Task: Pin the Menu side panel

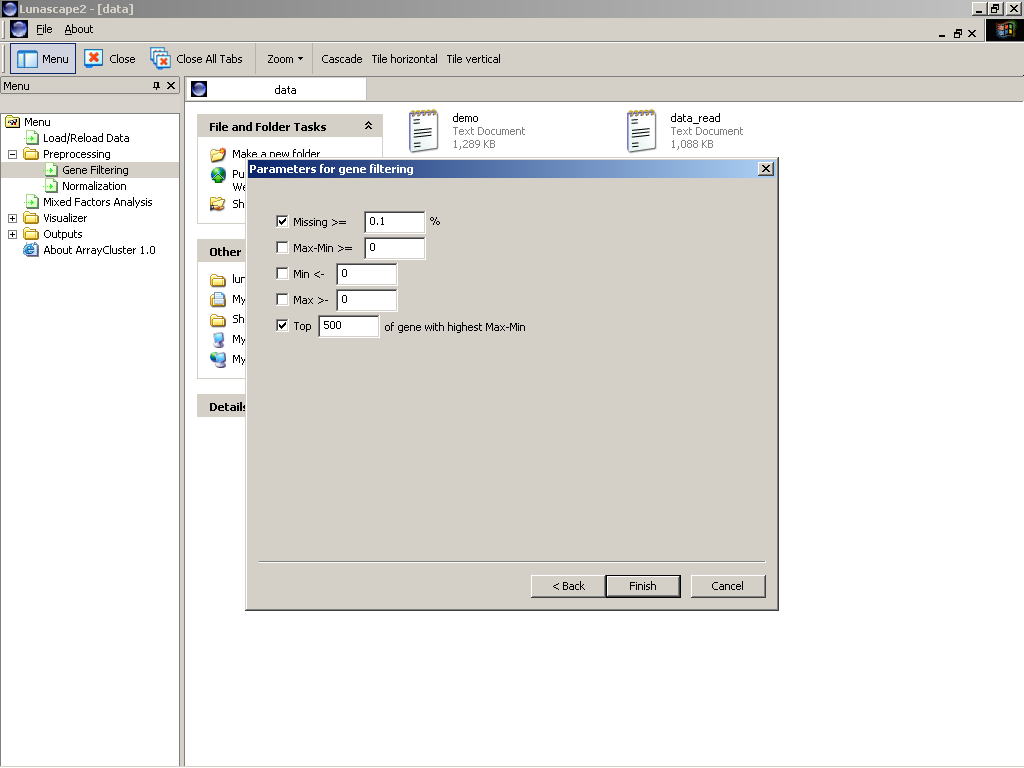Action: 156,86
